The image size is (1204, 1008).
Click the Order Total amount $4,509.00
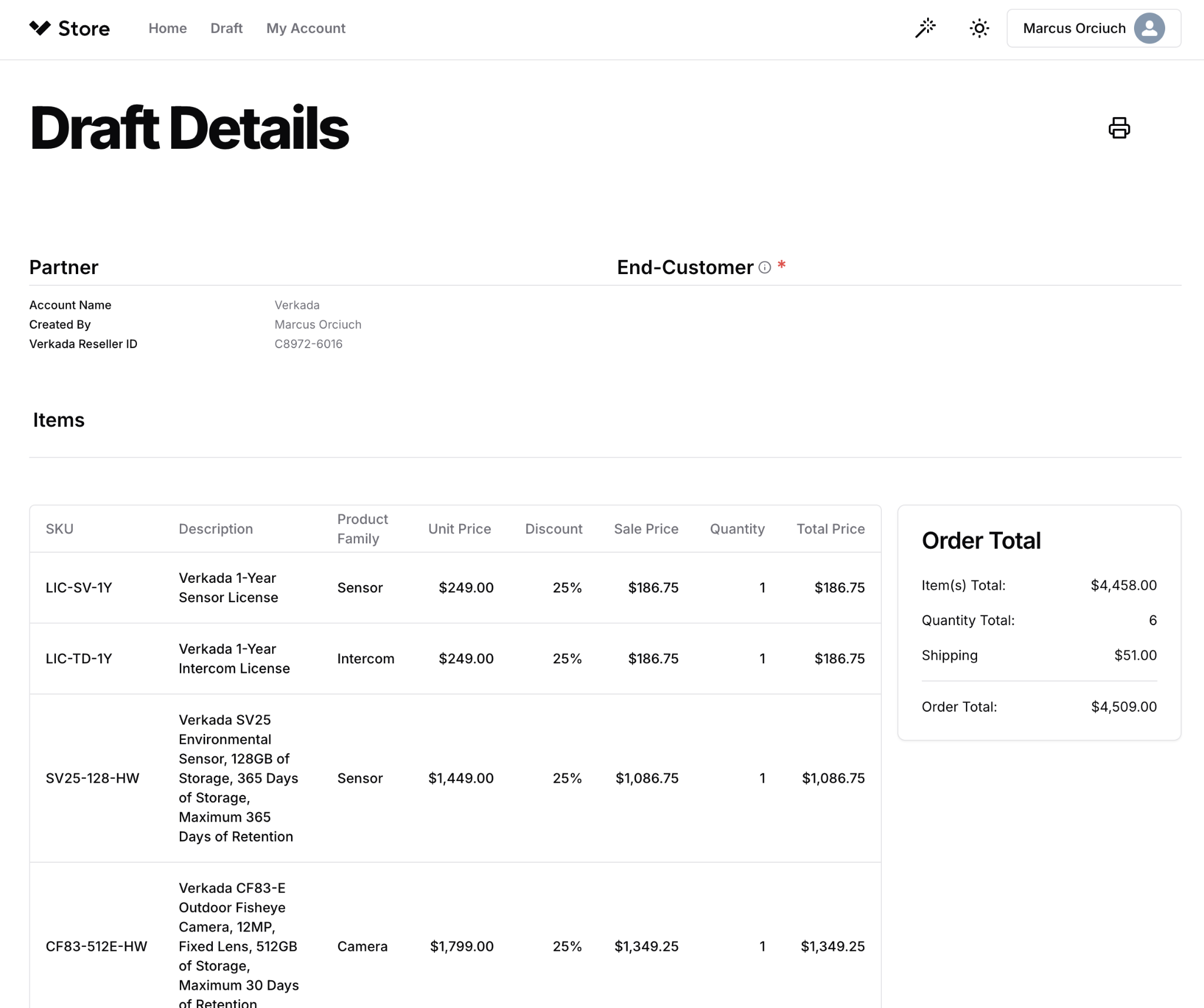[x=1123, y=707]
